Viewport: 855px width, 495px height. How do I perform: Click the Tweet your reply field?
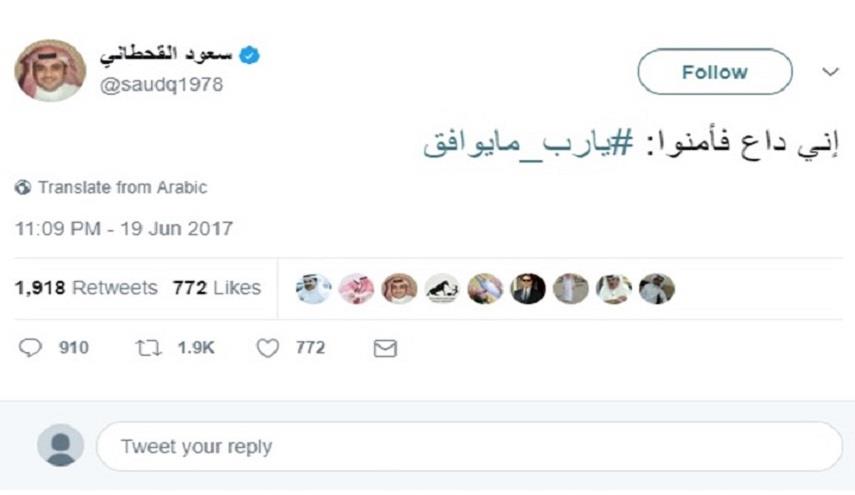(x=468, y=446)
